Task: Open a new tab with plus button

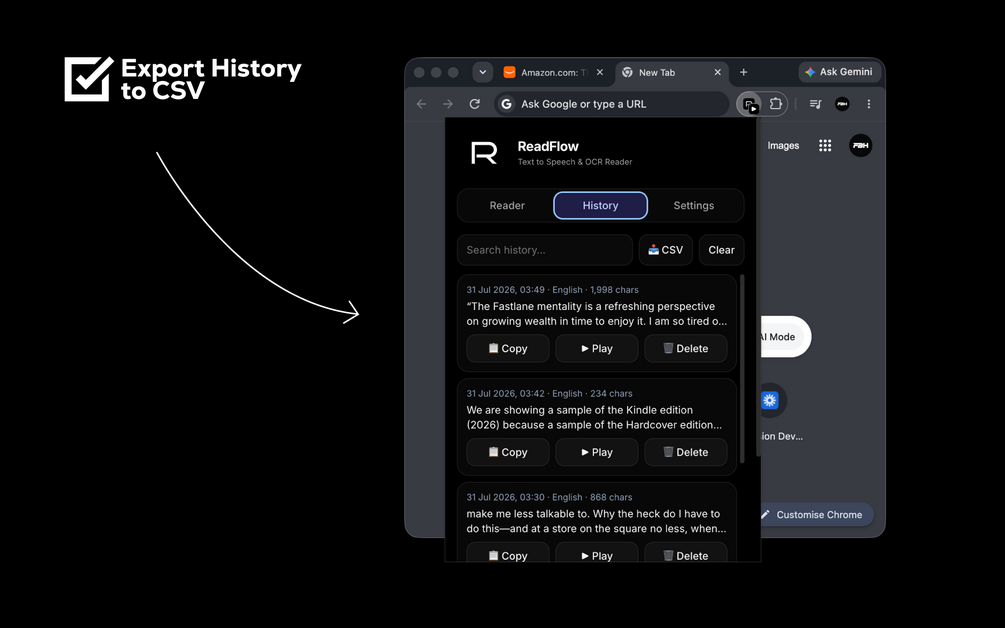Action: click(743, 72)
